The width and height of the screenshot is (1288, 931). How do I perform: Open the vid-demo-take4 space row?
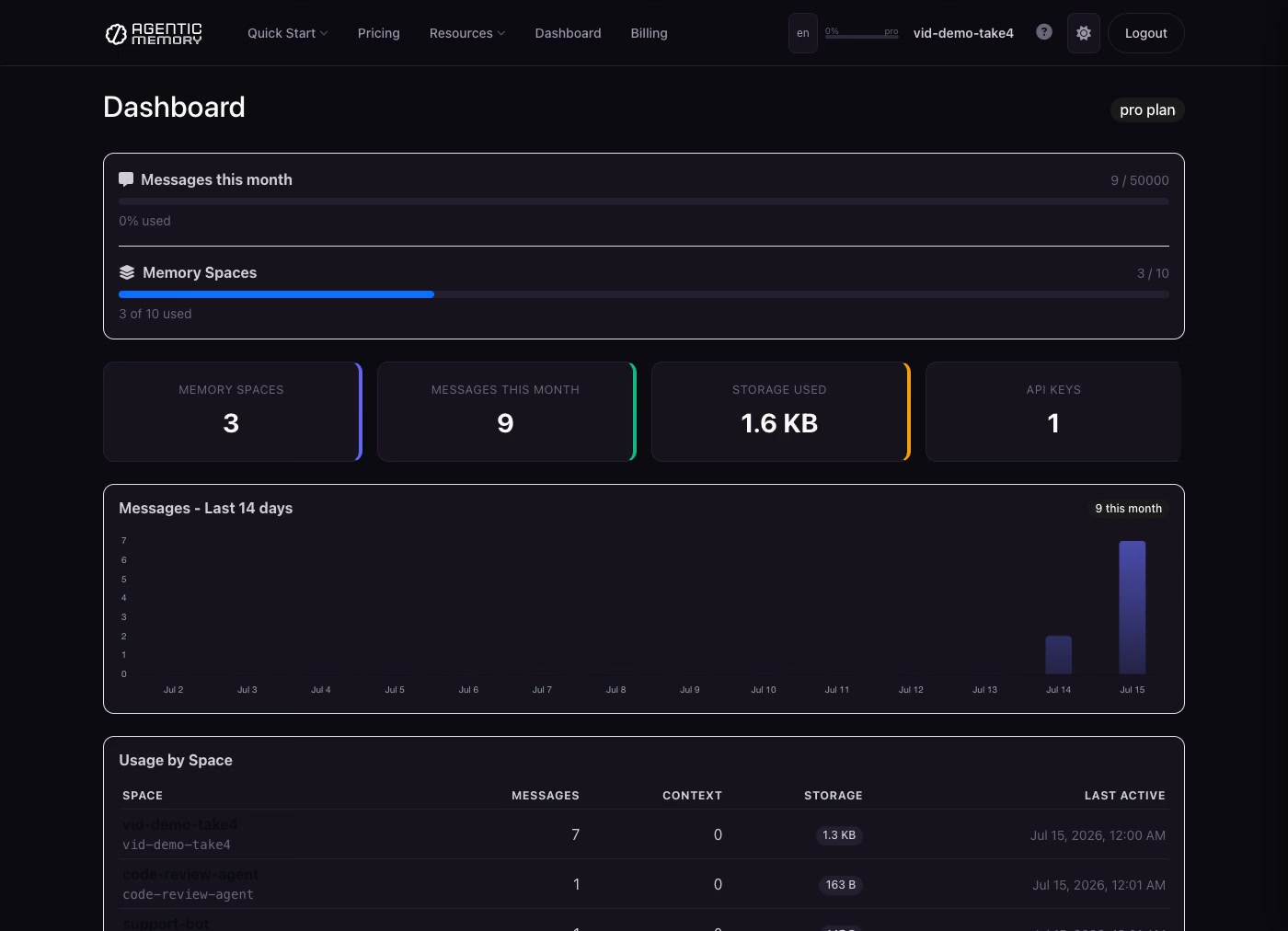click(x=644, y=834)
